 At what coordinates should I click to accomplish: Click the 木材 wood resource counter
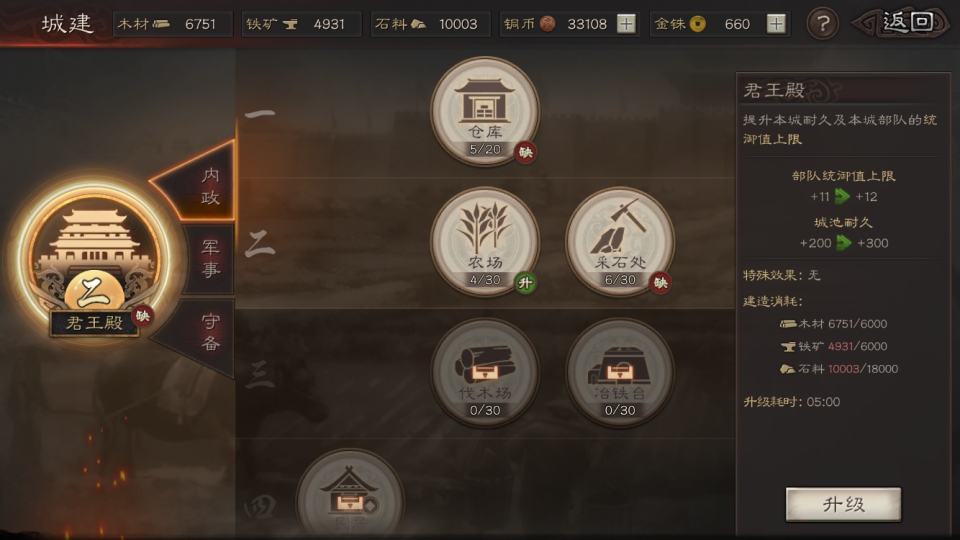(x=173, y=24)
